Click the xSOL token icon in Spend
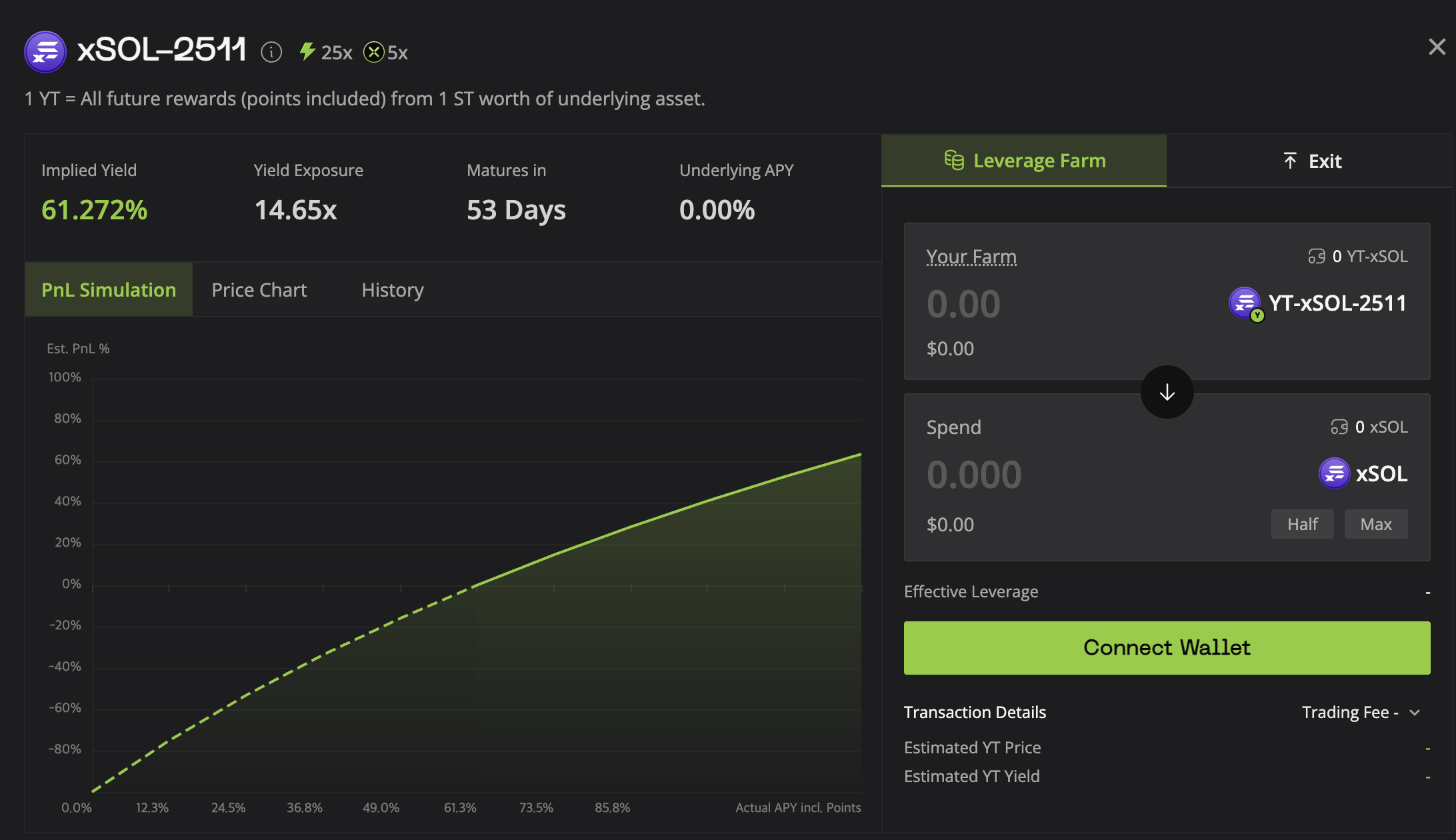 point(1334,473)
